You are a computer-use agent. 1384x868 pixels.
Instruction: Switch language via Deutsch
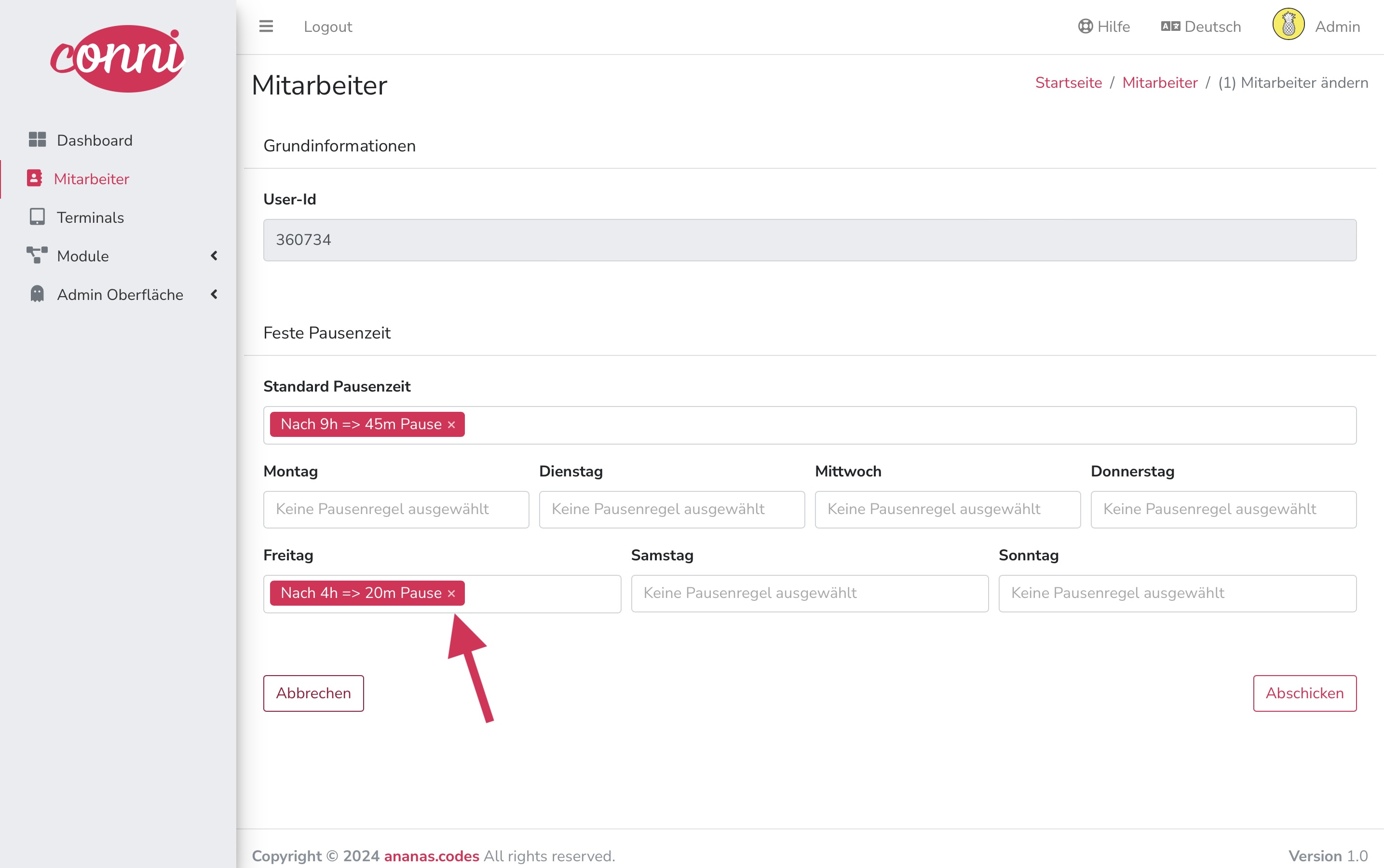pos(1201,27)
